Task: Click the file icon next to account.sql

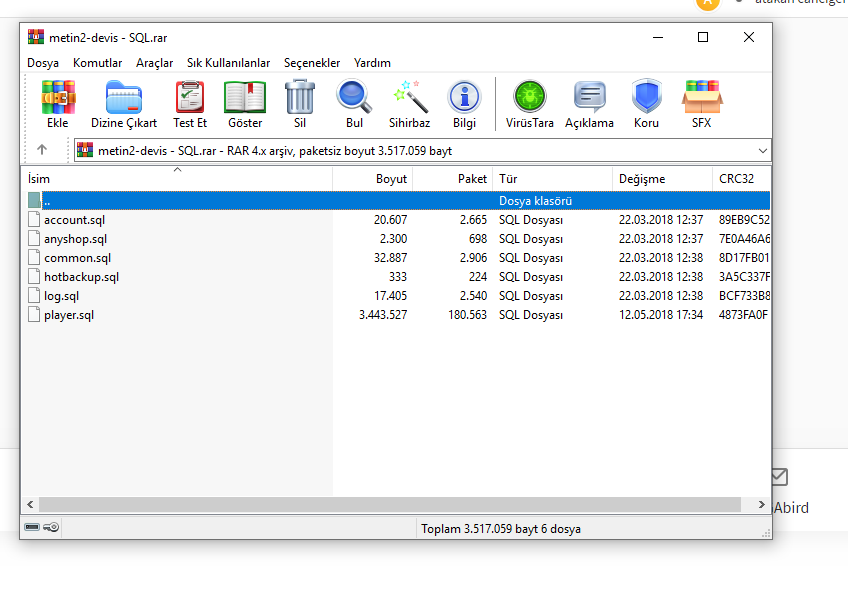Action: pos(34,219)
